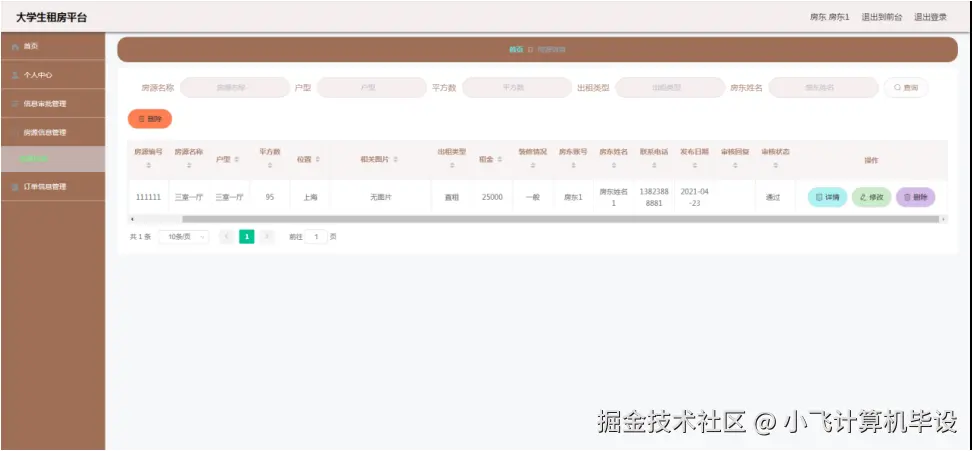Click the 大学生租房平台 title
Viewport: 973px width, 451px height.
[52, 17]
